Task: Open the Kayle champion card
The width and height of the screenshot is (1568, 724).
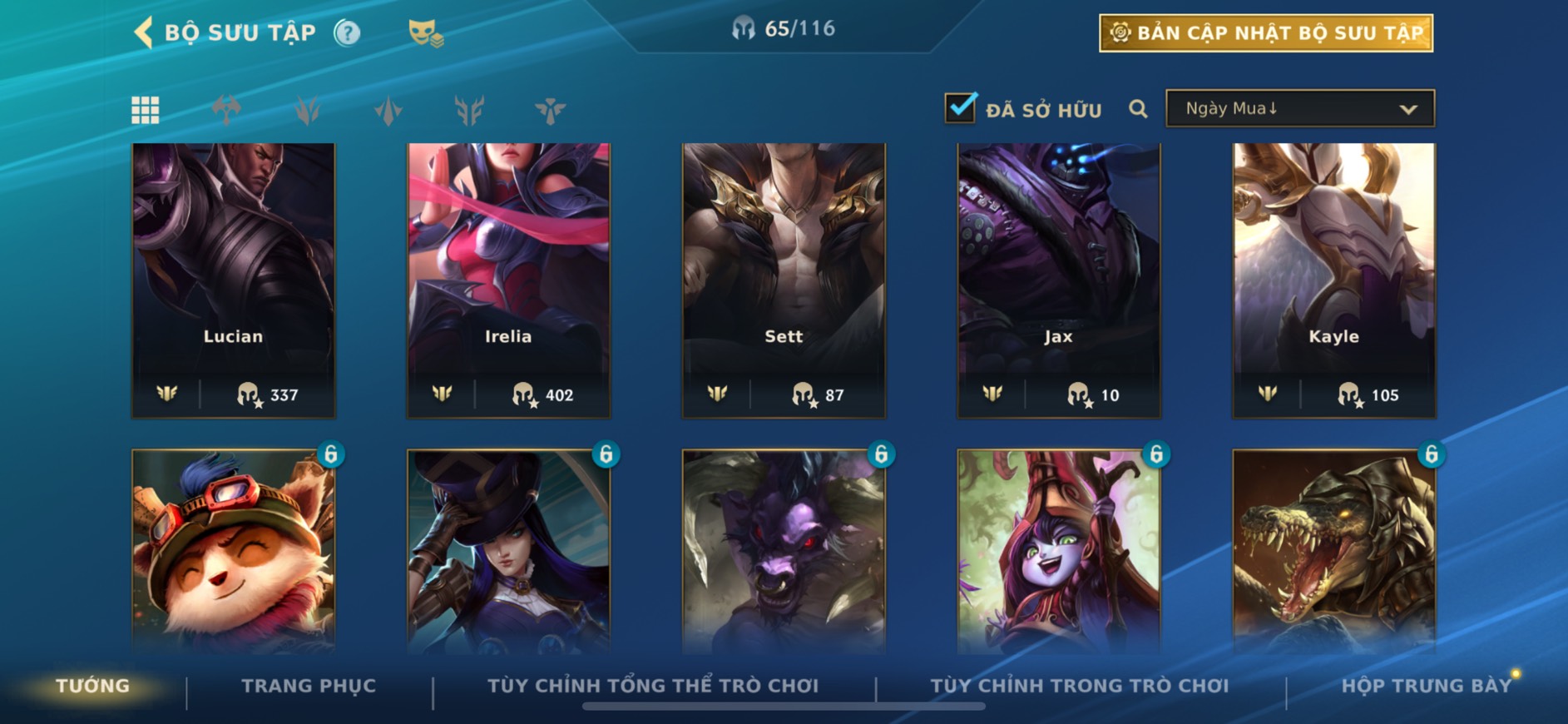Action: click(1333, 280)
